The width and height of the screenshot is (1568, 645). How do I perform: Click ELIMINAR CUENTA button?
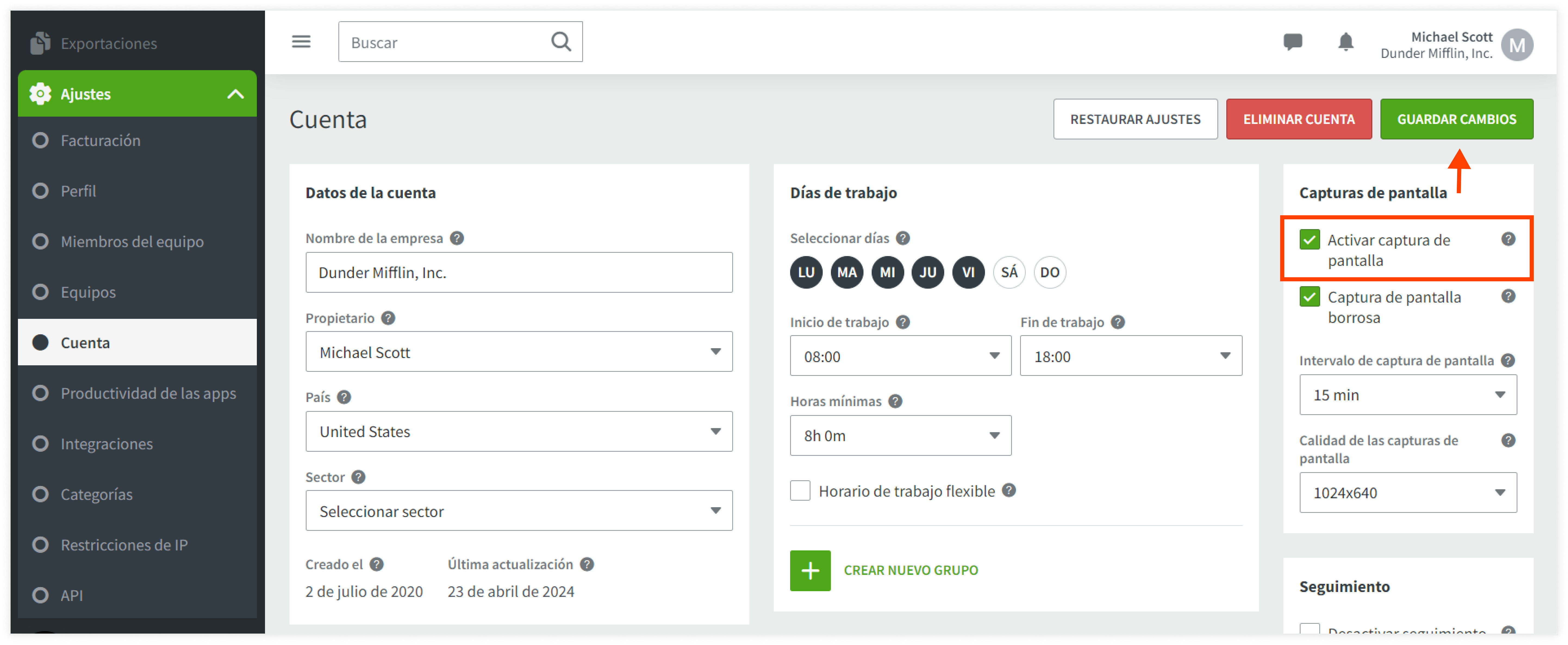point(1298,119)
